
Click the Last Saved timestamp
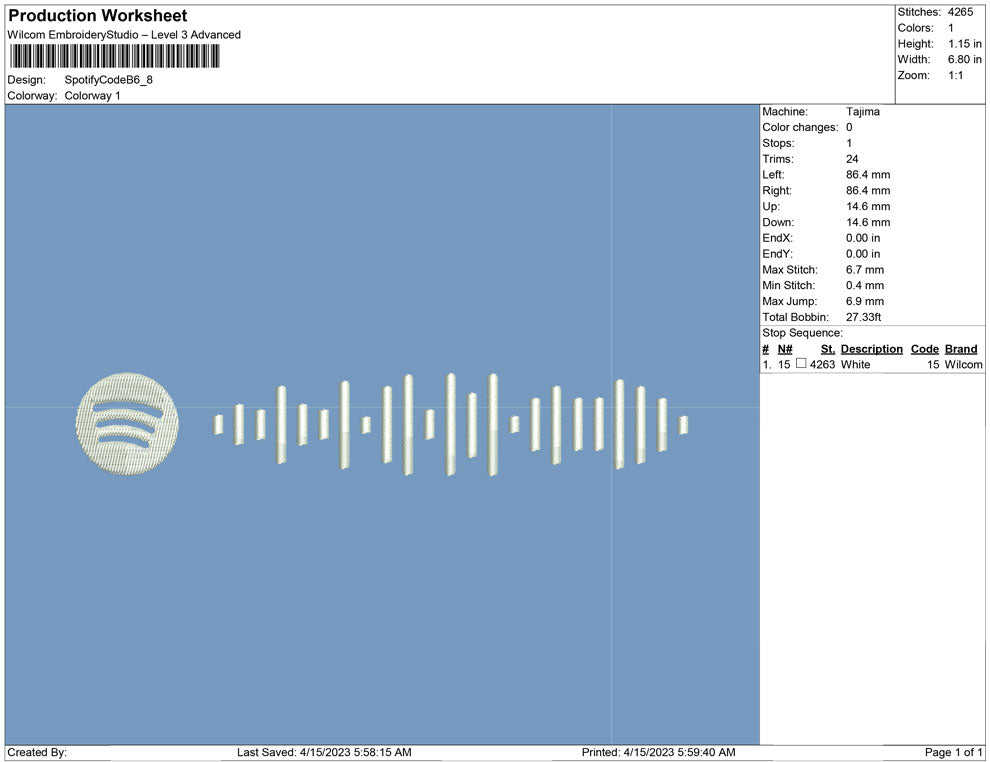tap(324, 752)
